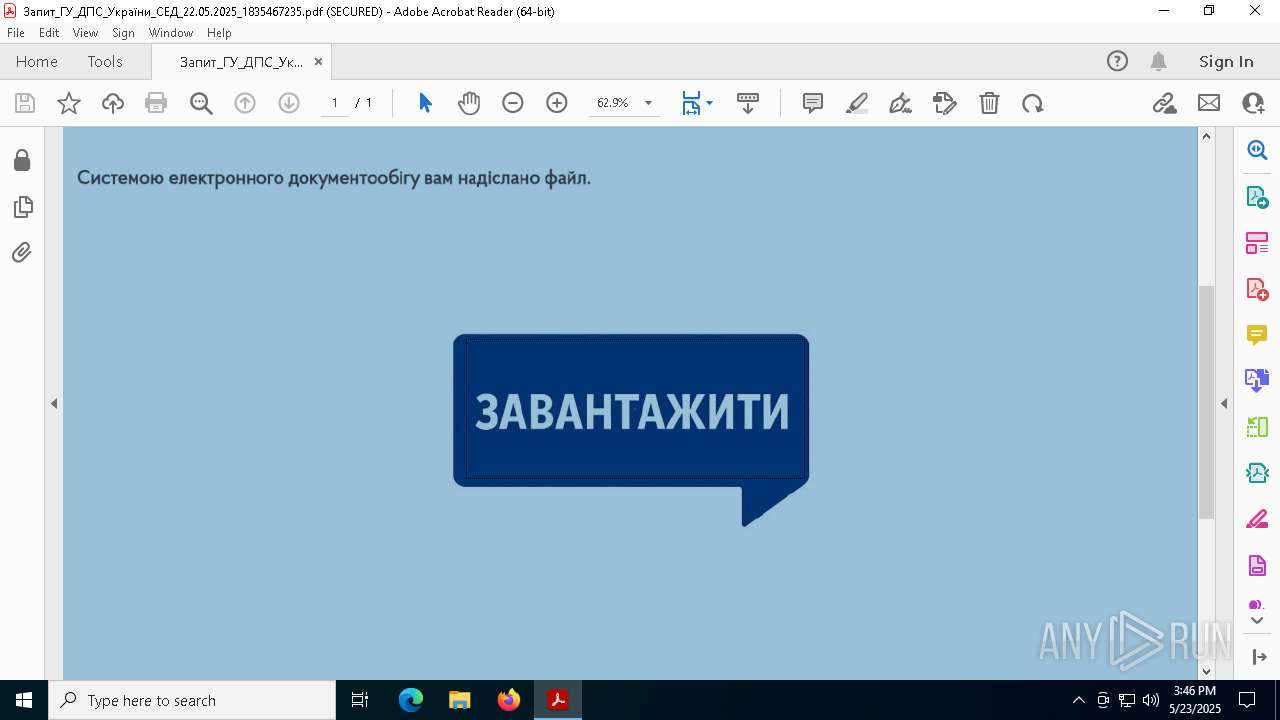
Task: Click the page number input field
Action: pos(334,103)
